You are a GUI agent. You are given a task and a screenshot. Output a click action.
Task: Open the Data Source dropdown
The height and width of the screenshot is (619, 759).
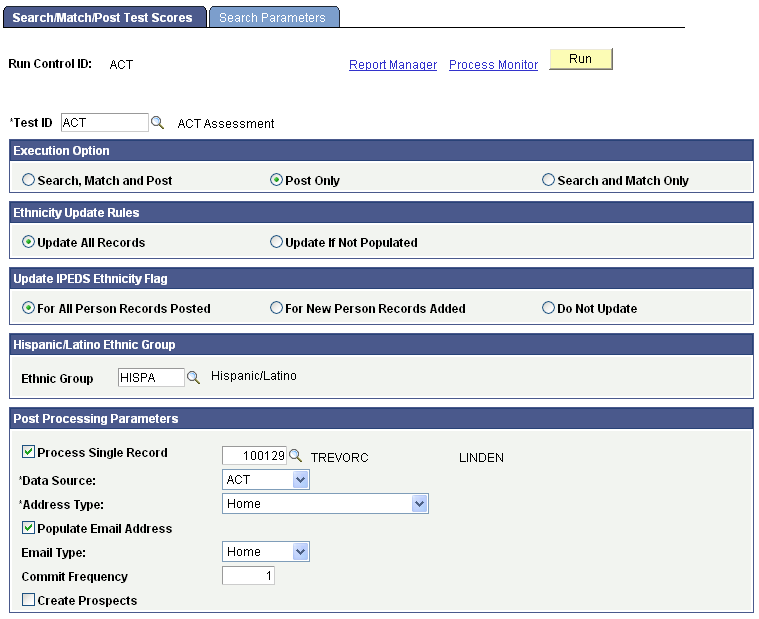coord(266,480)
